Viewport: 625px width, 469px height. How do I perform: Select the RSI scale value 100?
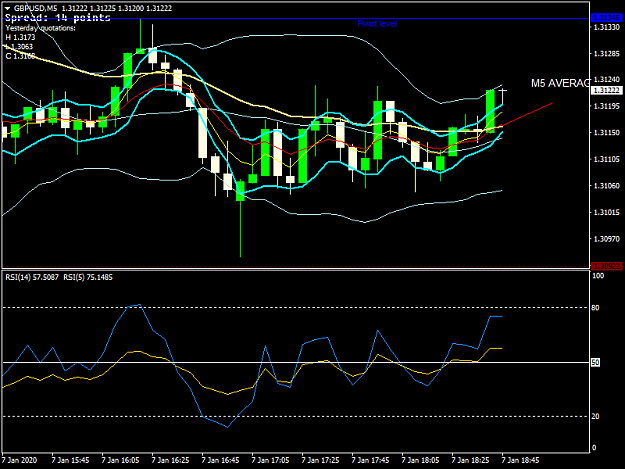click(x=598, y=276)
